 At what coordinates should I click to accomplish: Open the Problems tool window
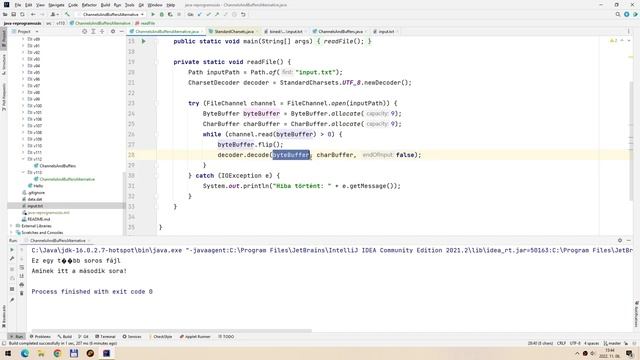(40, 337)
